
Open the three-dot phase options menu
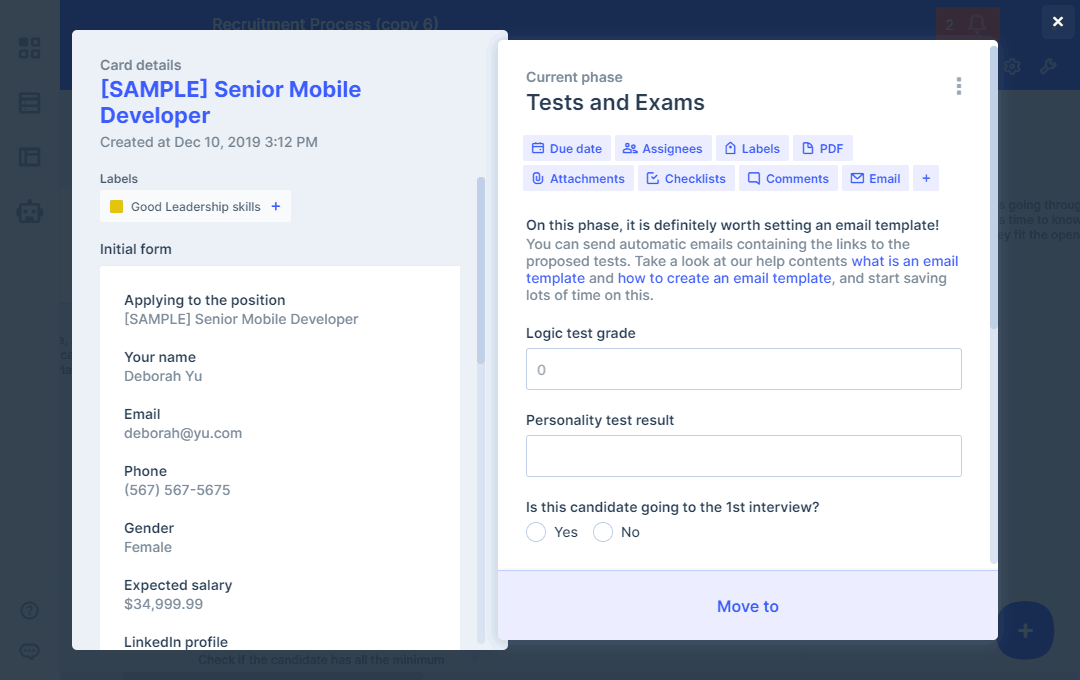(958, 86)
